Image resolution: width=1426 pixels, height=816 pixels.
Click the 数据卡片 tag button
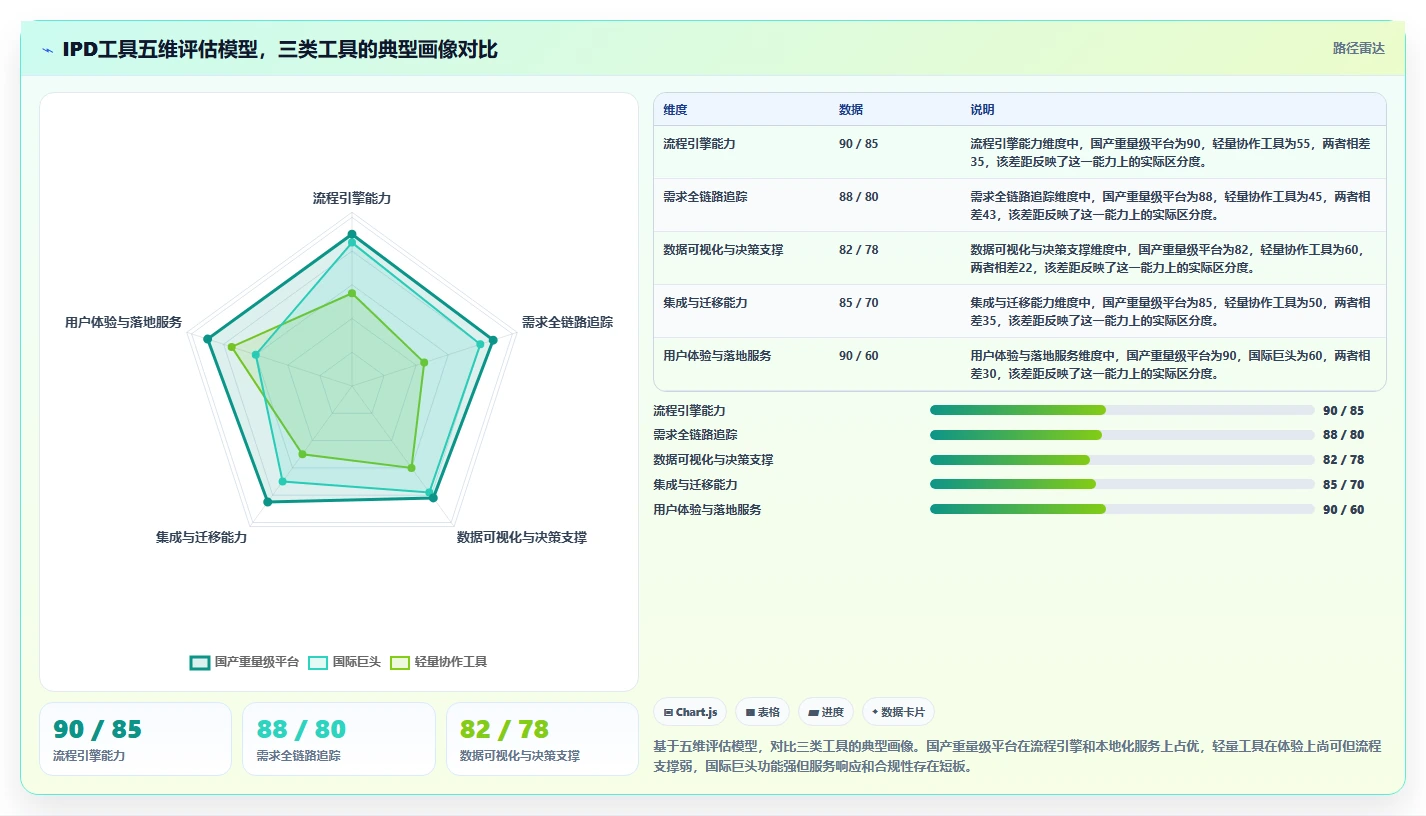898,712
